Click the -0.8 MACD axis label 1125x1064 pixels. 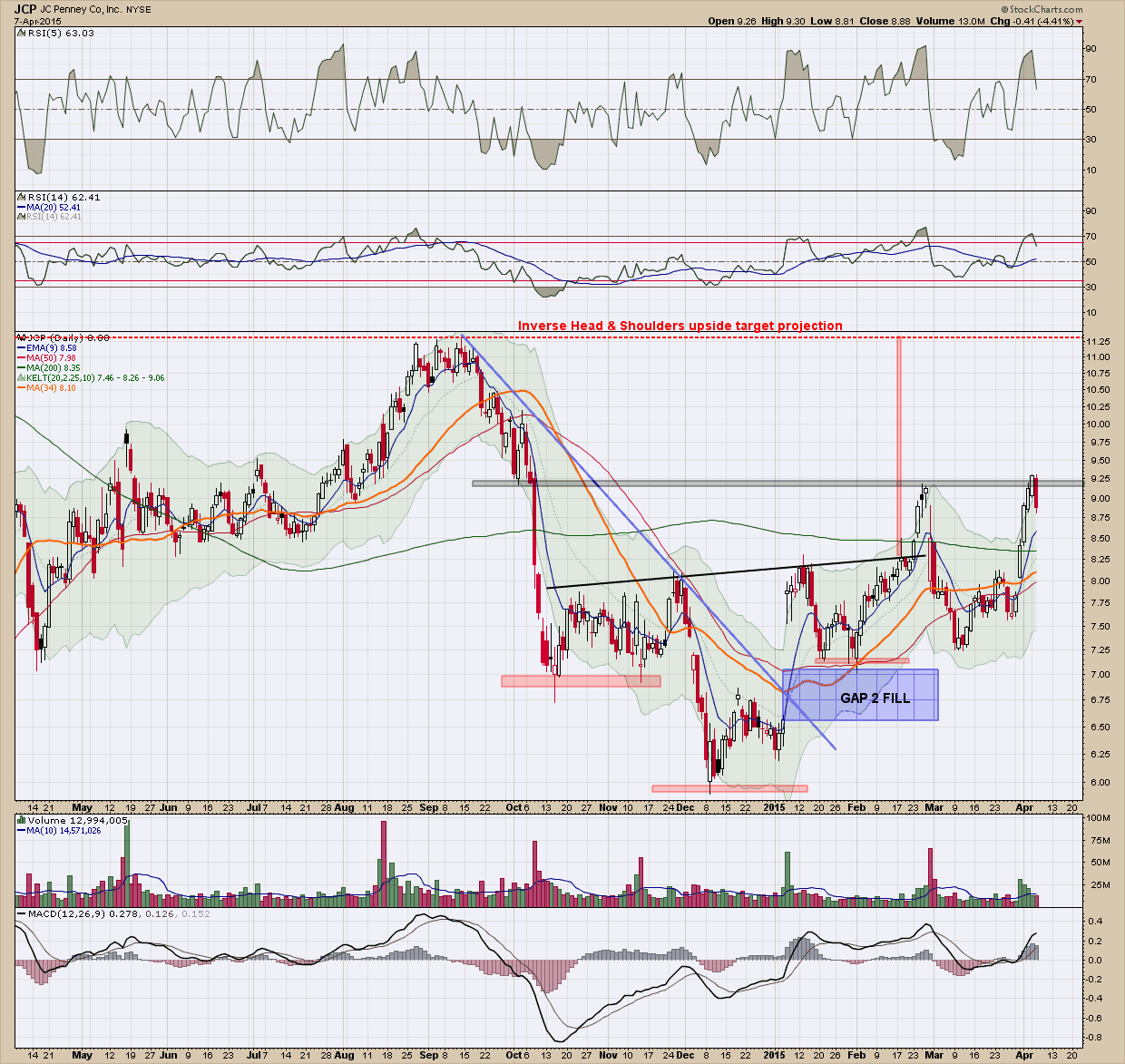coord(1095,1037)
